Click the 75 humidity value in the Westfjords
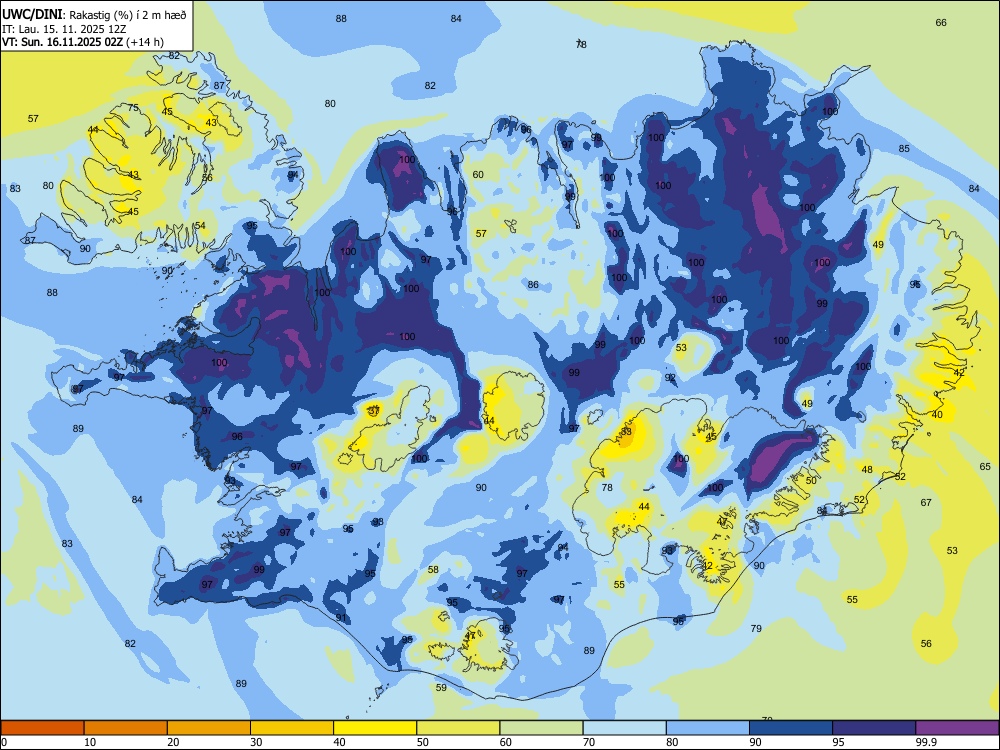The width and height of the screenshot is (1000, 750). pos(133,108)
